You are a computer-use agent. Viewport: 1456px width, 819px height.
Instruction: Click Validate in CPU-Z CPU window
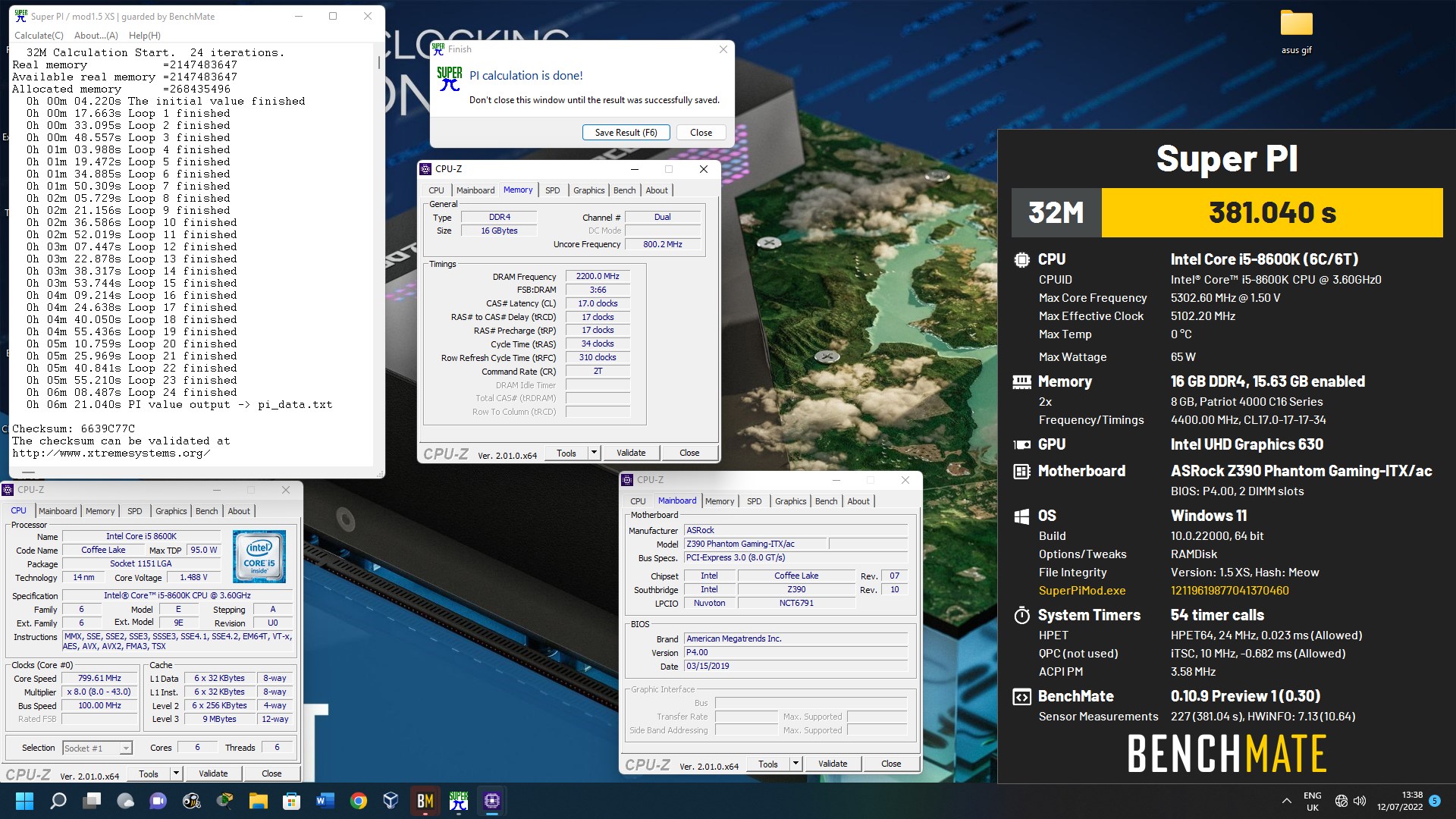(213, 773)
